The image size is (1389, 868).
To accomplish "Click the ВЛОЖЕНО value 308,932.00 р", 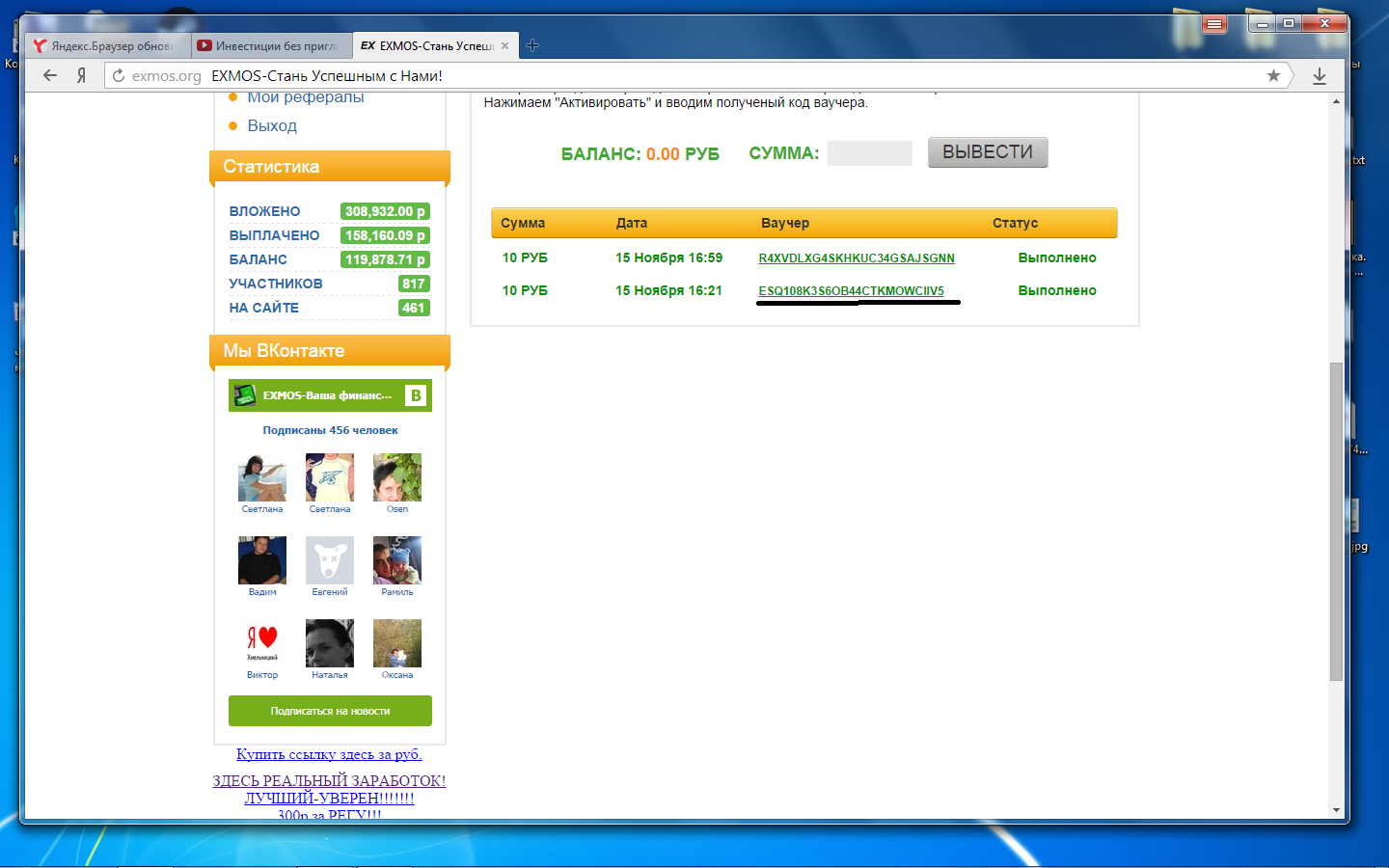I will coord(385,211).
